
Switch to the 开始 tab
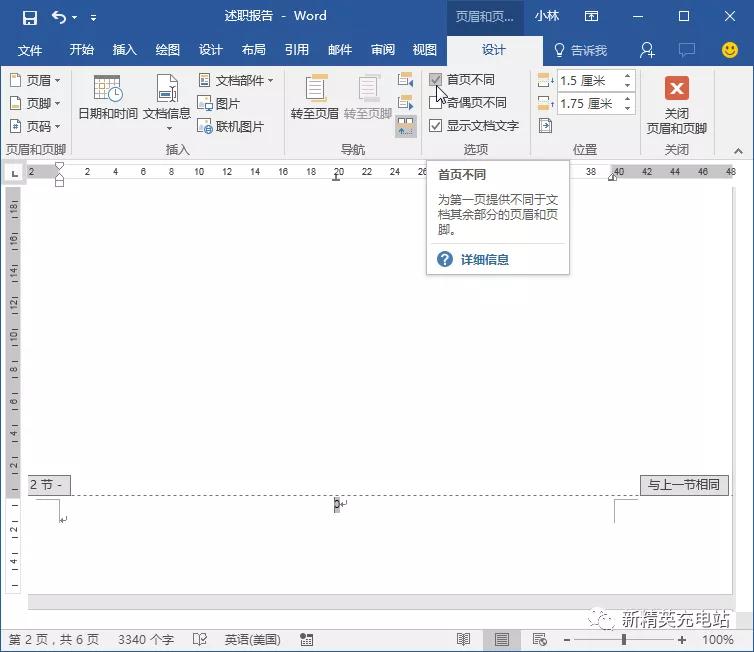[x=81, y=50]
